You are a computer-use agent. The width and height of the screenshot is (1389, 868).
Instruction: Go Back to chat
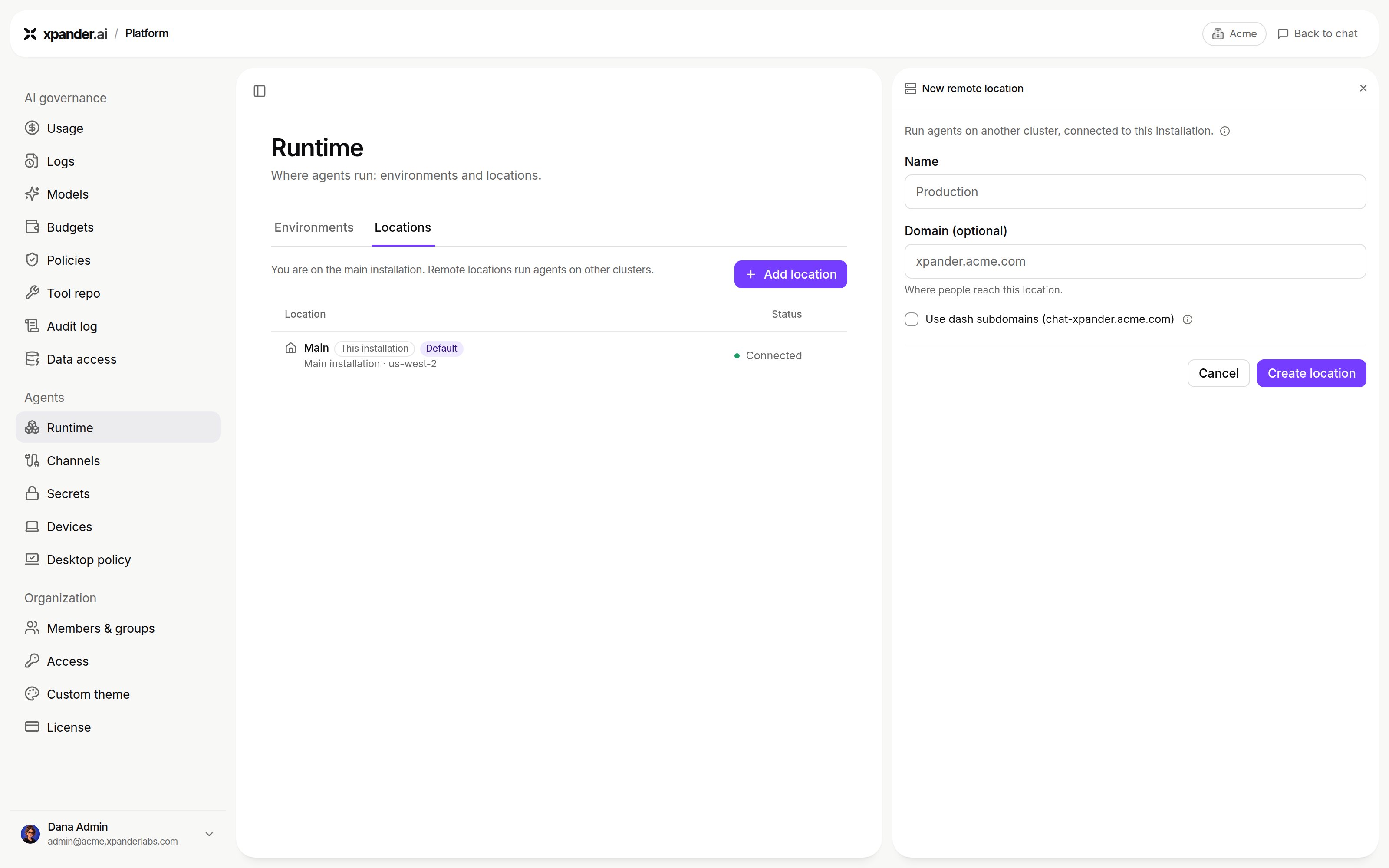[1317, 34]
